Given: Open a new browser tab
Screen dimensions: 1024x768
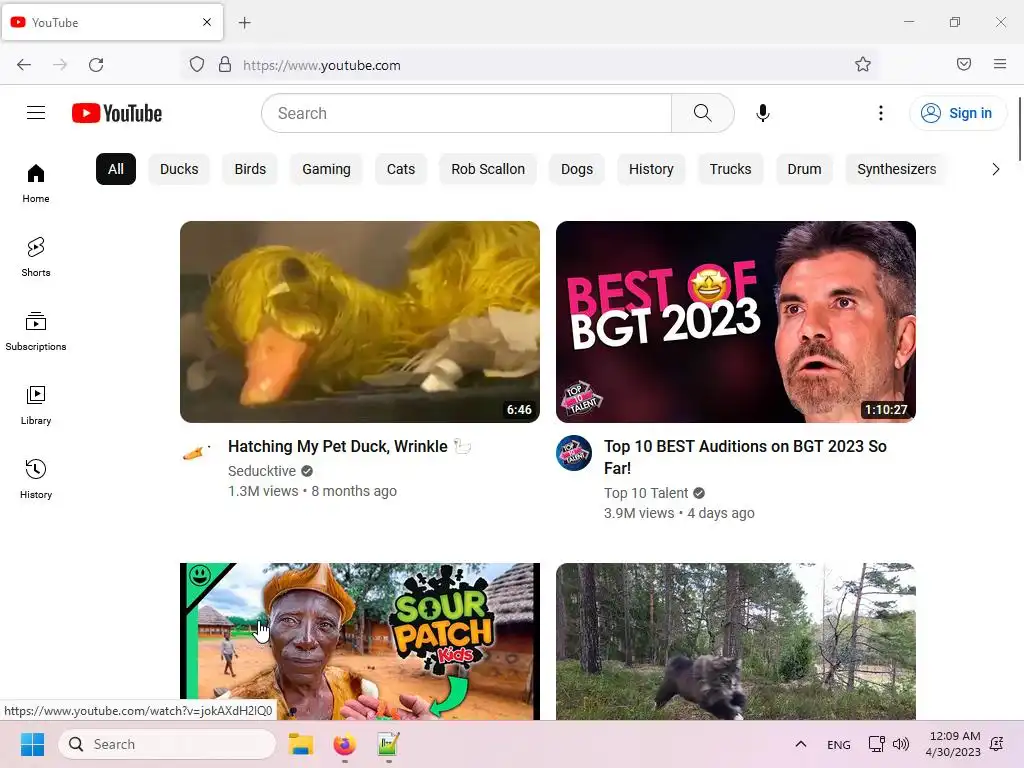Looking at the screenshot, I should (x=244, y=23).
